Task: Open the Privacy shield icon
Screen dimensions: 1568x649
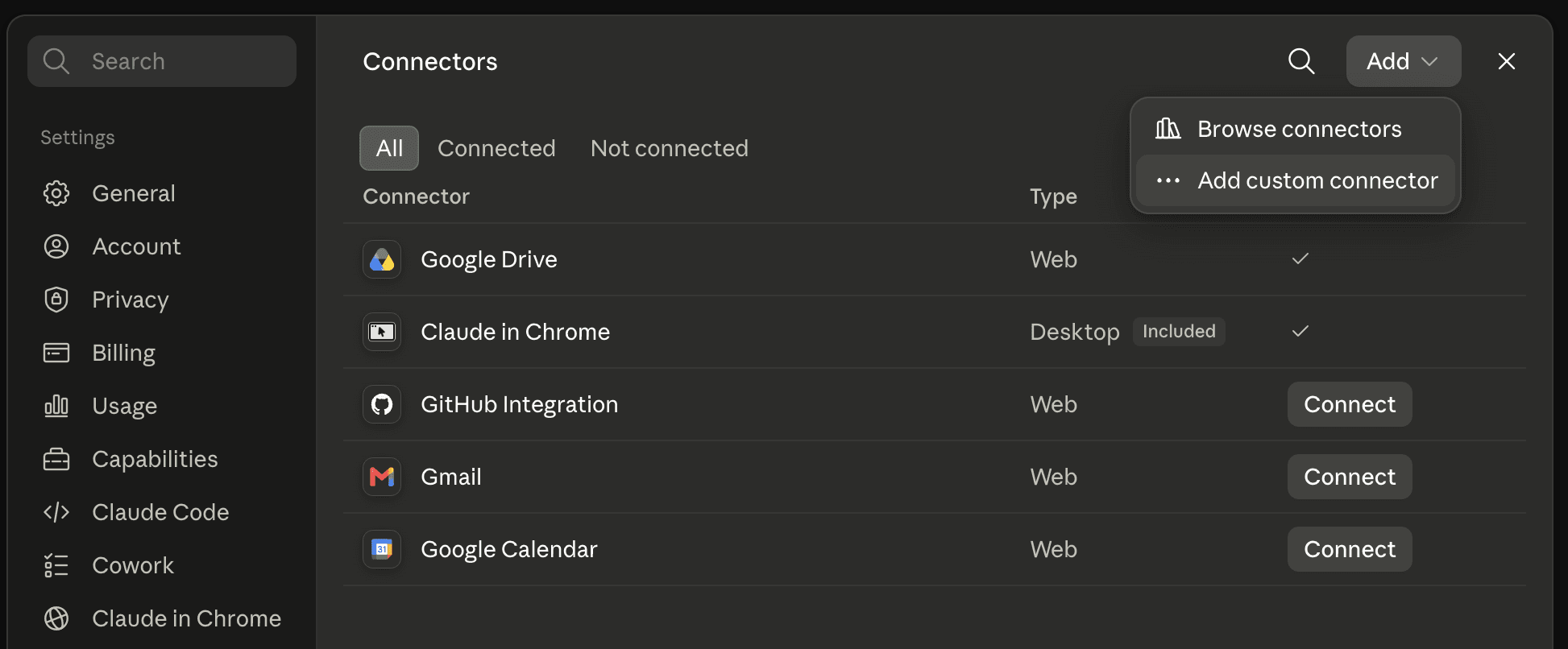Action: [56, 300]
